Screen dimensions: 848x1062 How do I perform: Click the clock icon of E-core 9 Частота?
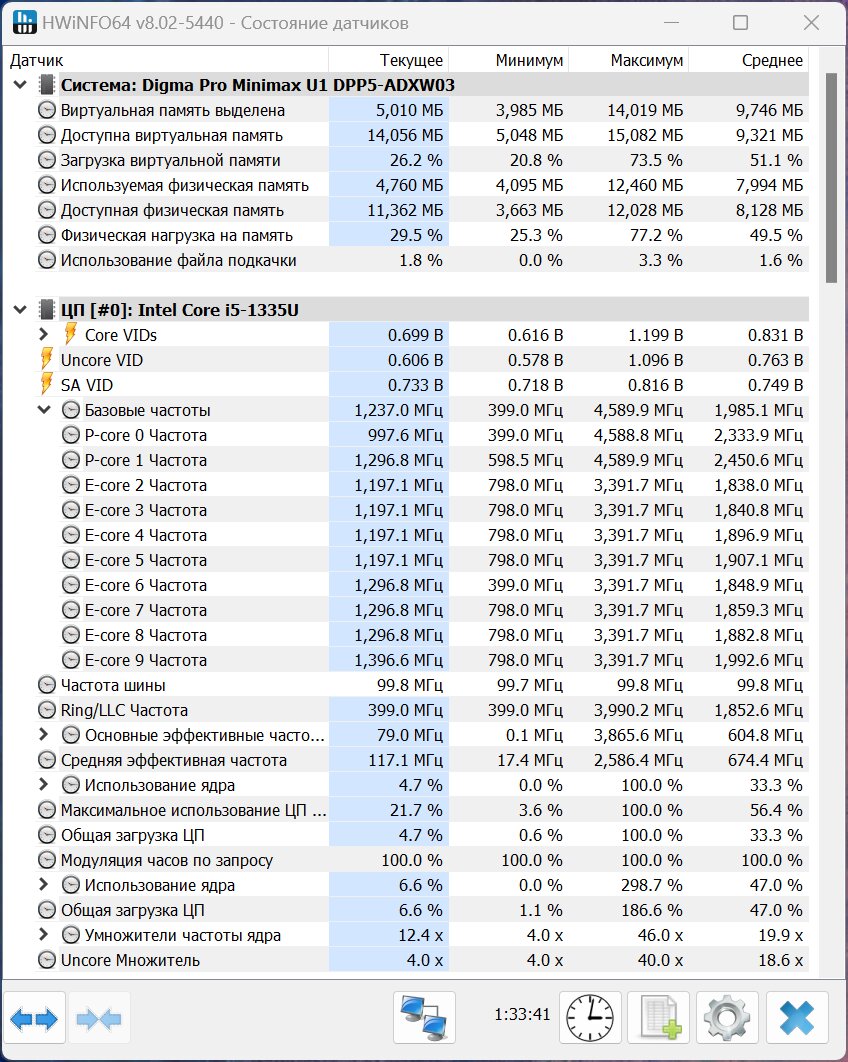[70, 660]
